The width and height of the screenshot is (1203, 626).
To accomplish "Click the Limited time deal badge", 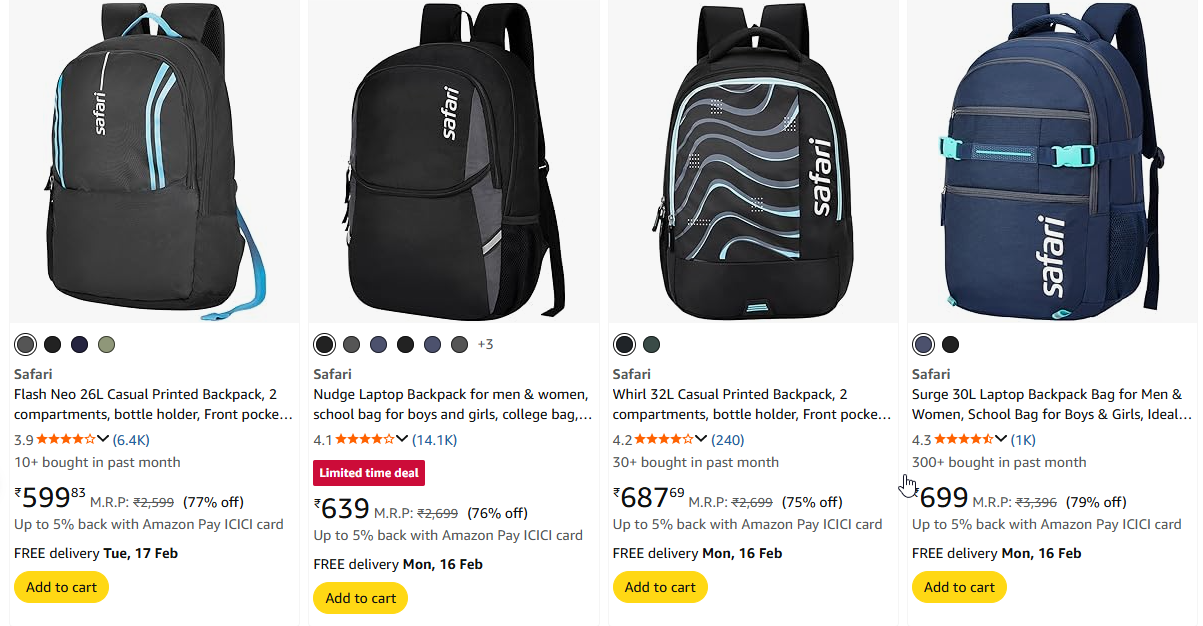I will tap(369, 473).
